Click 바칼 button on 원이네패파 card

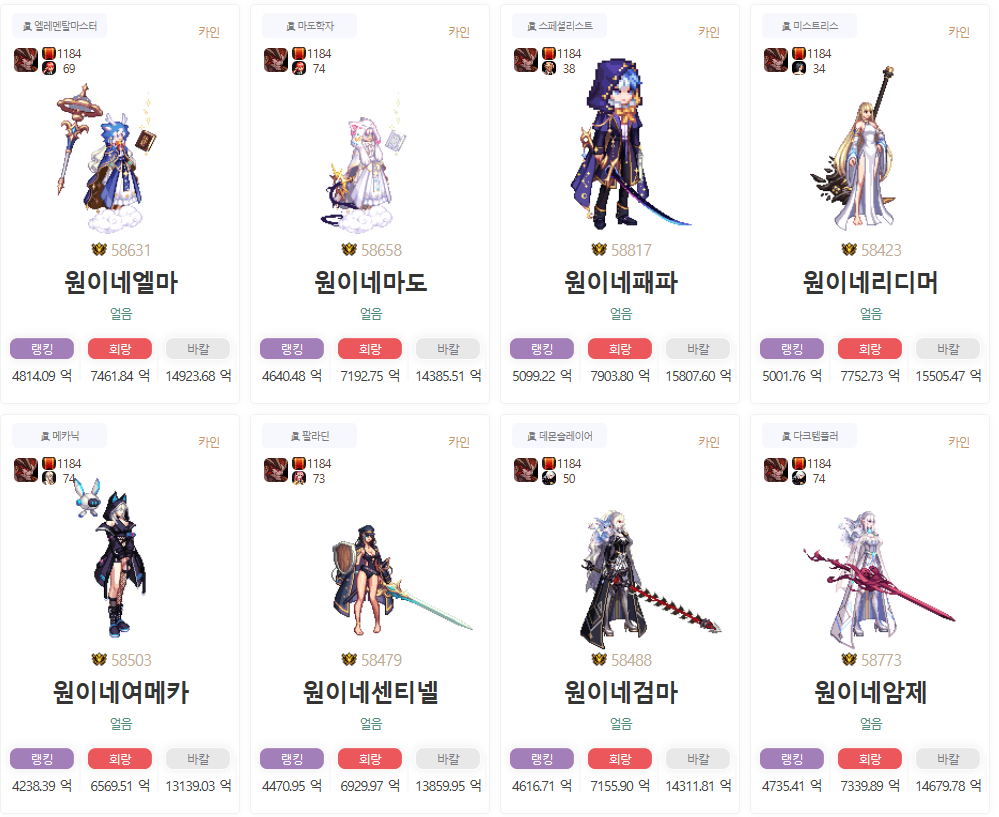[698, 349]
